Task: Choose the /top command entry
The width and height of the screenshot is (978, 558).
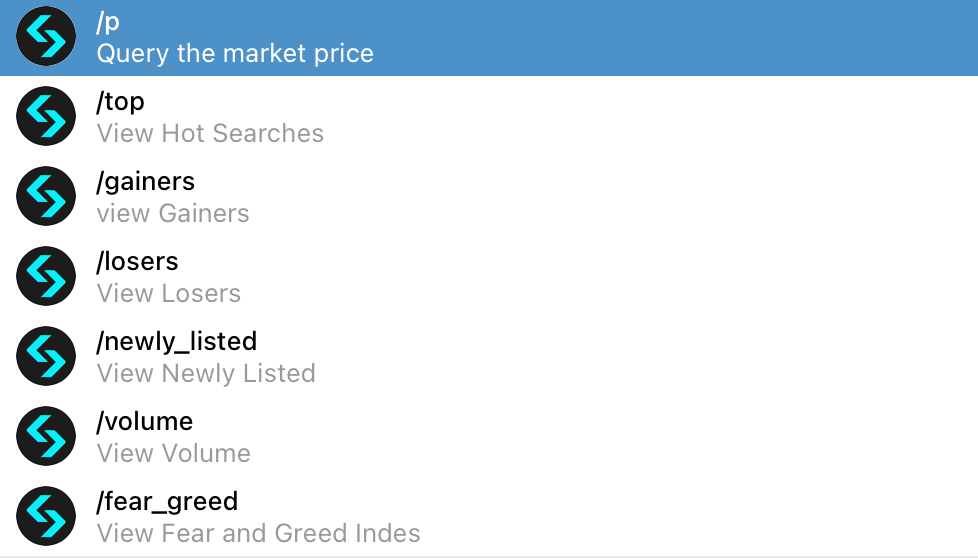Action: point(489,116)
